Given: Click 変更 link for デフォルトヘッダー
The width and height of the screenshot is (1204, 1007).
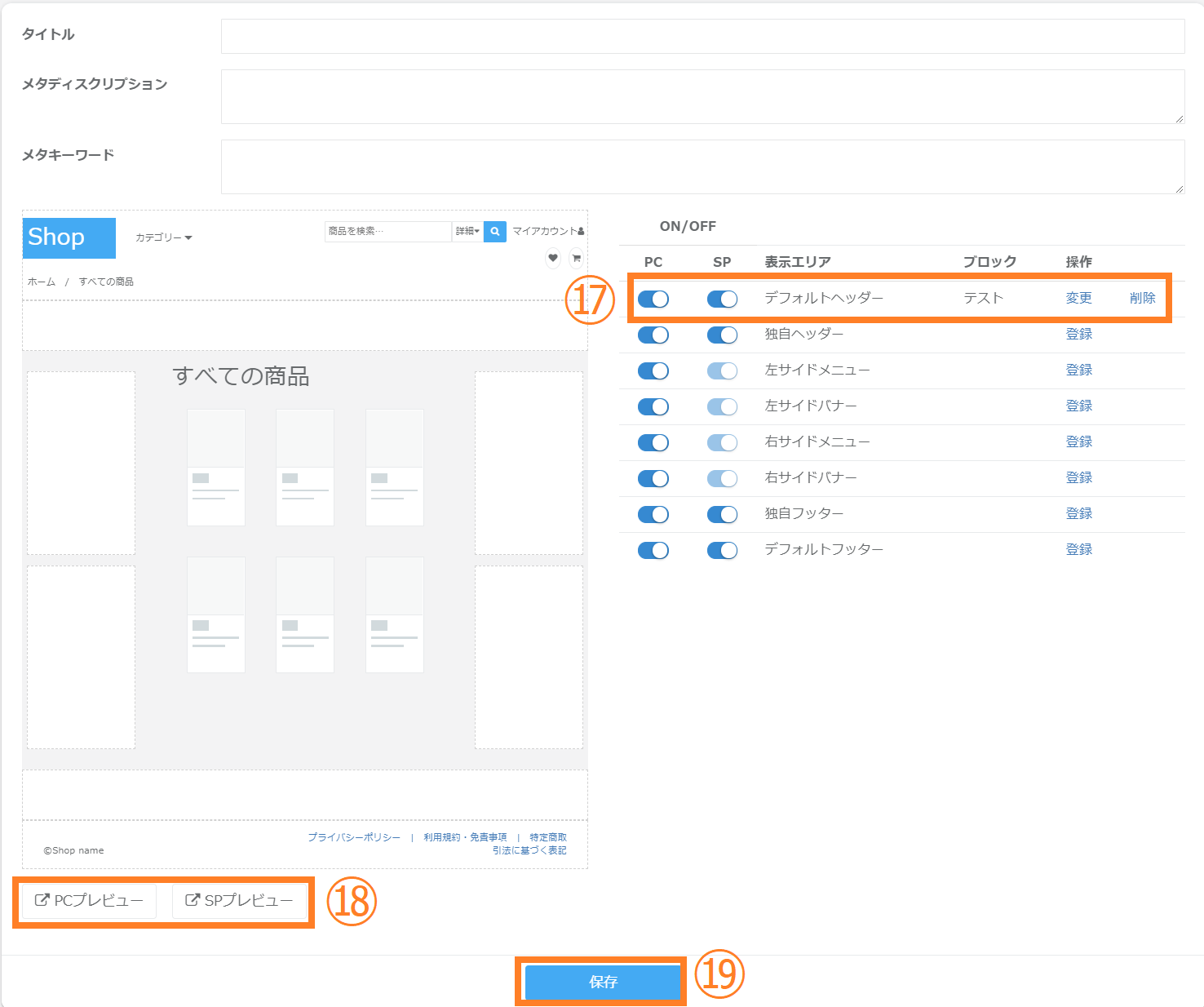Looking at the screenshot, I should point(1078,298).
